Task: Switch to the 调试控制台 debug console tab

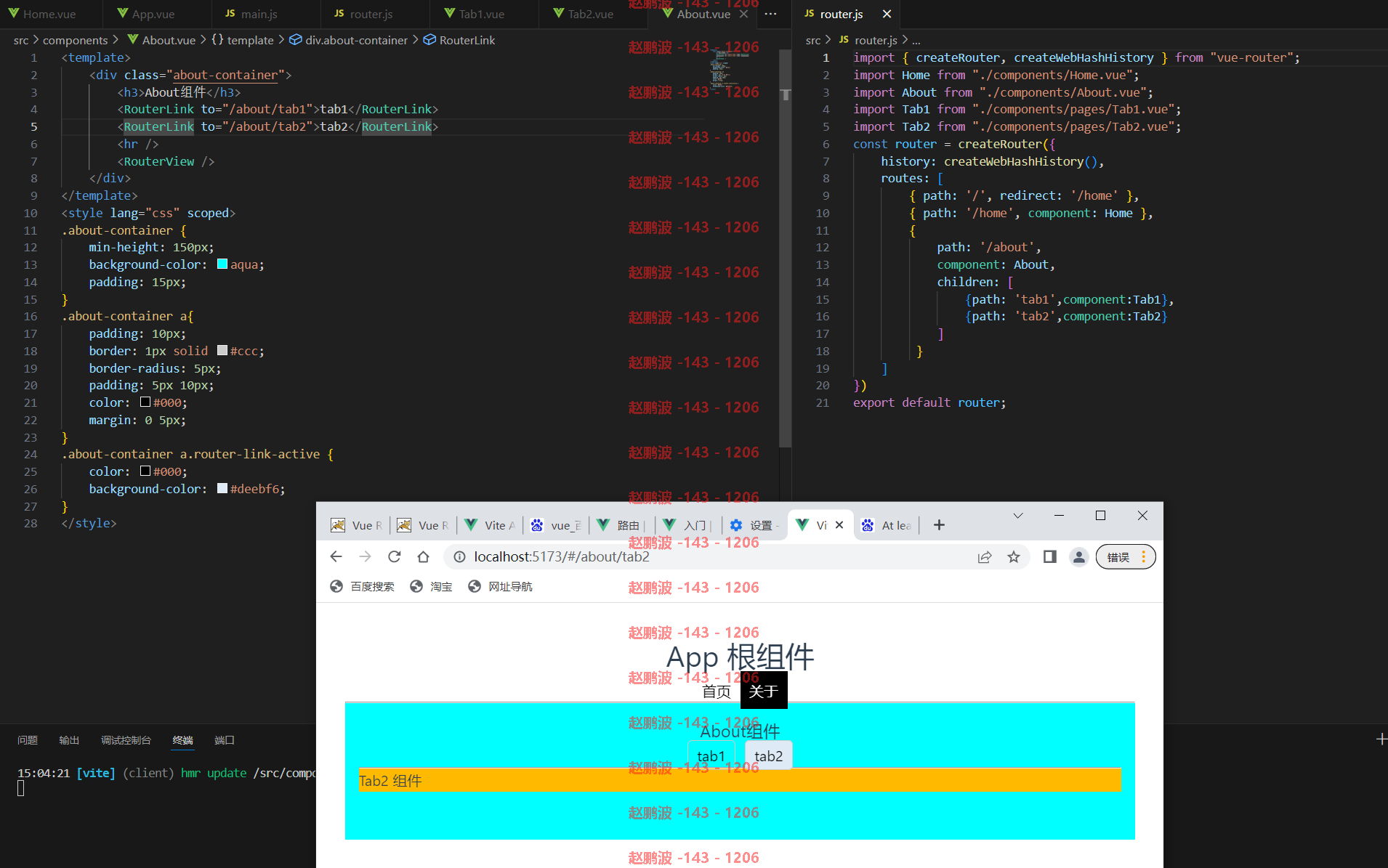Action: (126, 740)
